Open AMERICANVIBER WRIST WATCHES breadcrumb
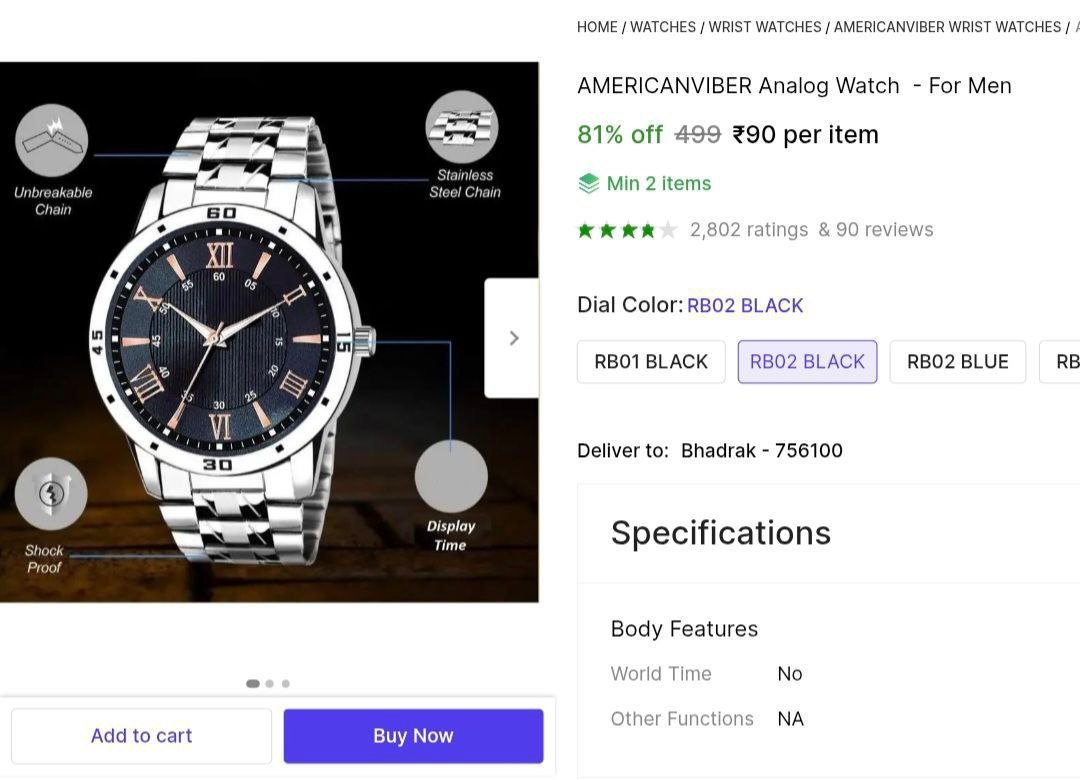 point(947,27)
